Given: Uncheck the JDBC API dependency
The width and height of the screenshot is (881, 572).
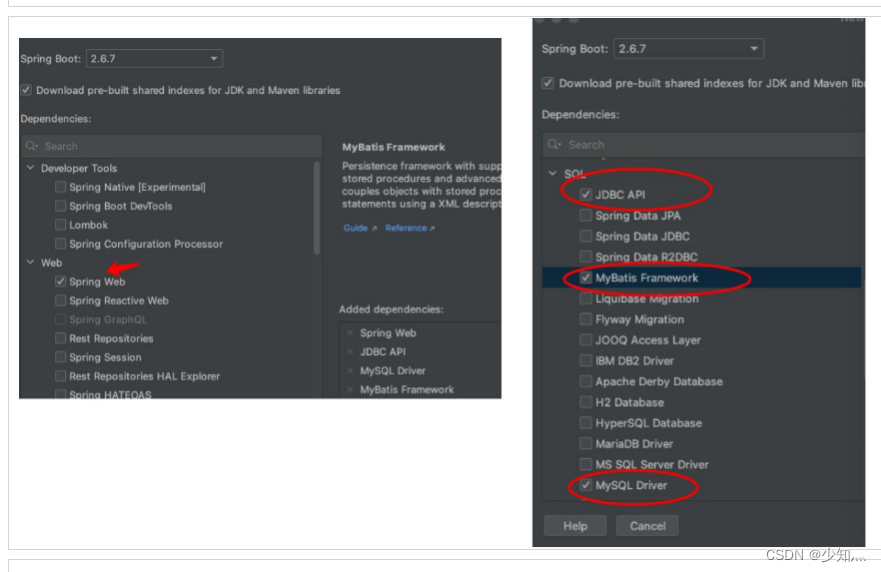Looking at the screenshot, I should tap(585, 194).
